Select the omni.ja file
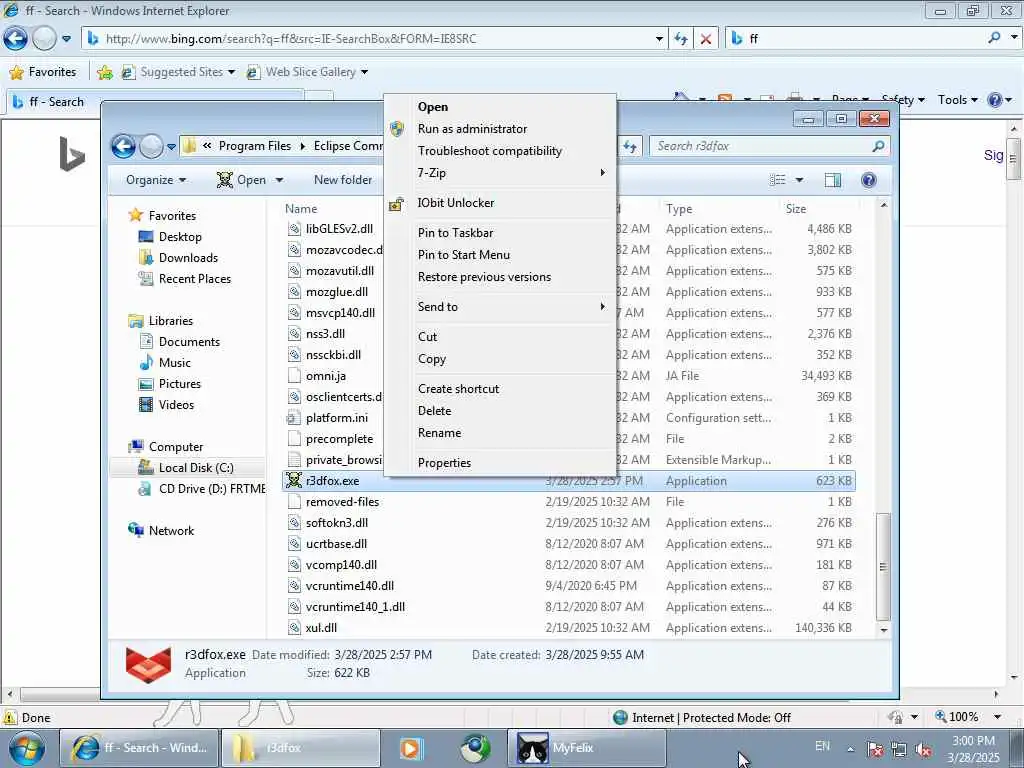 point(325,376)
